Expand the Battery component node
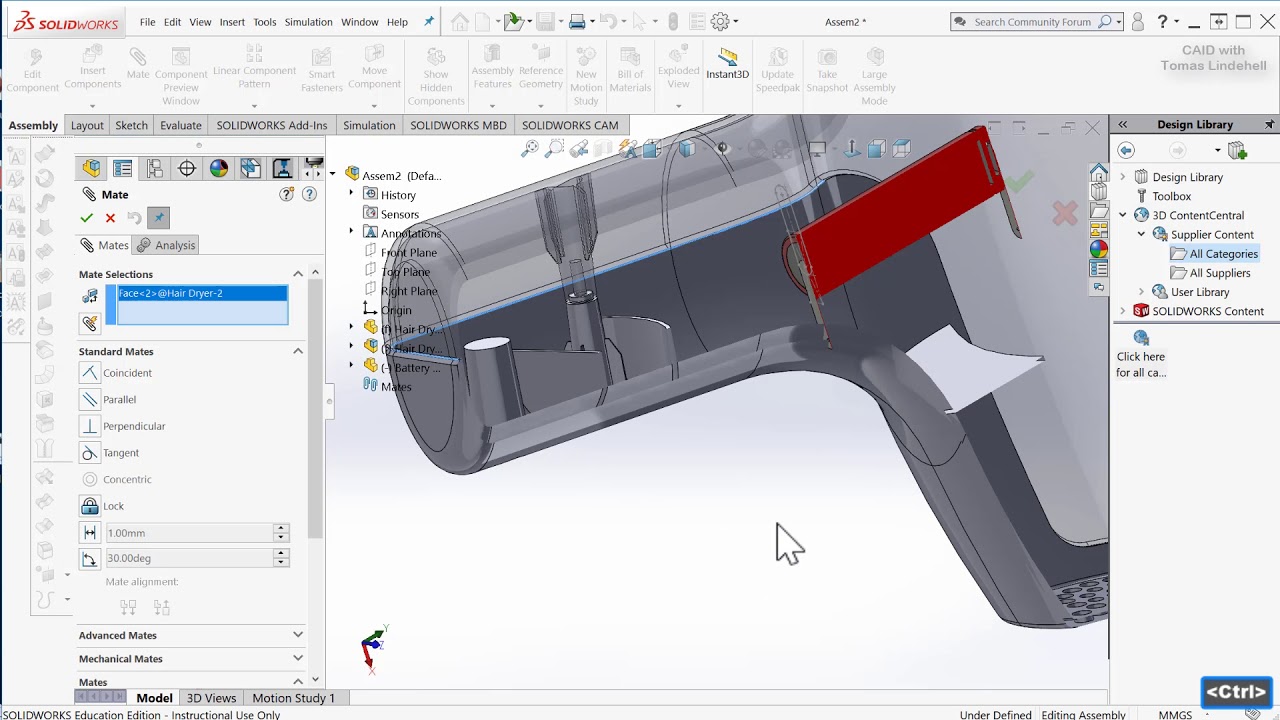Screen dimensions: 1280x720 351,368
